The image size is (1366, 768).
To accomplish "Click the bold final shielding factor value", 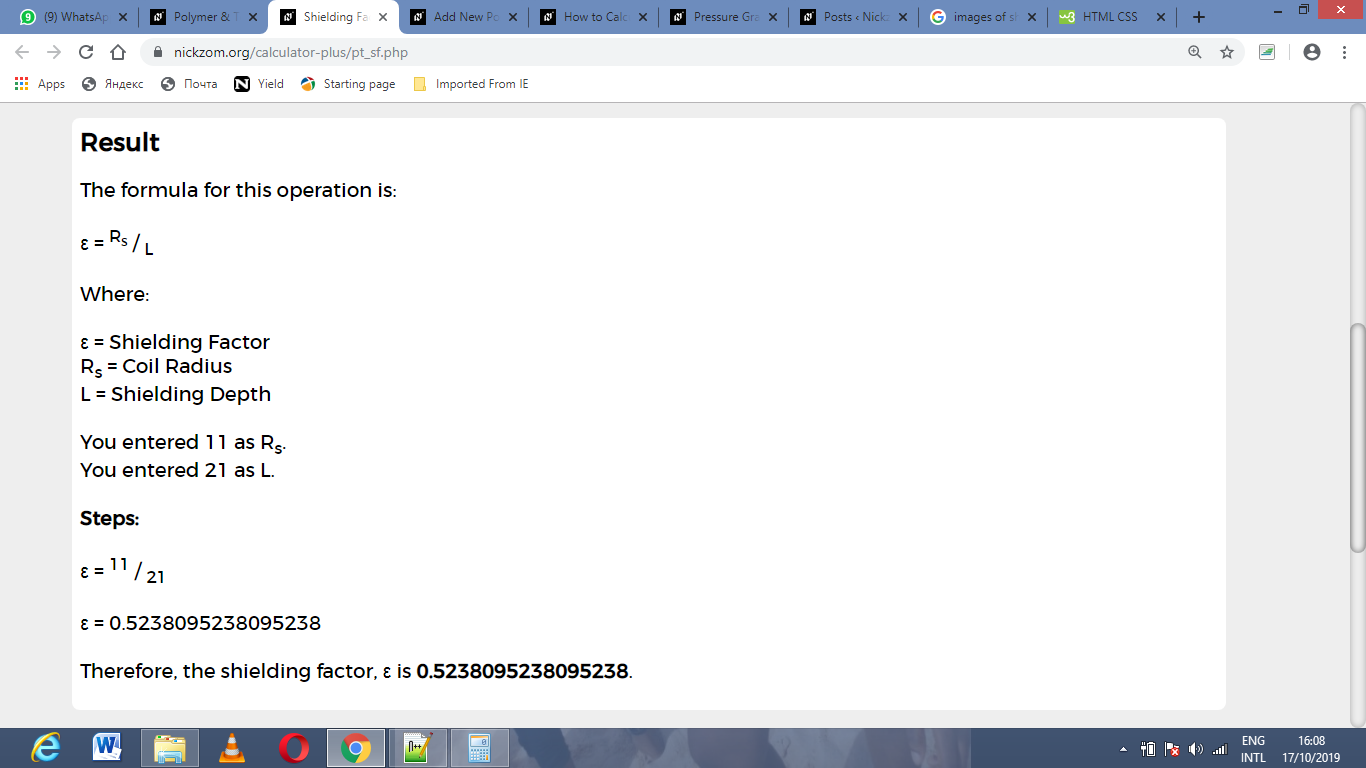I will click(522, 671).
